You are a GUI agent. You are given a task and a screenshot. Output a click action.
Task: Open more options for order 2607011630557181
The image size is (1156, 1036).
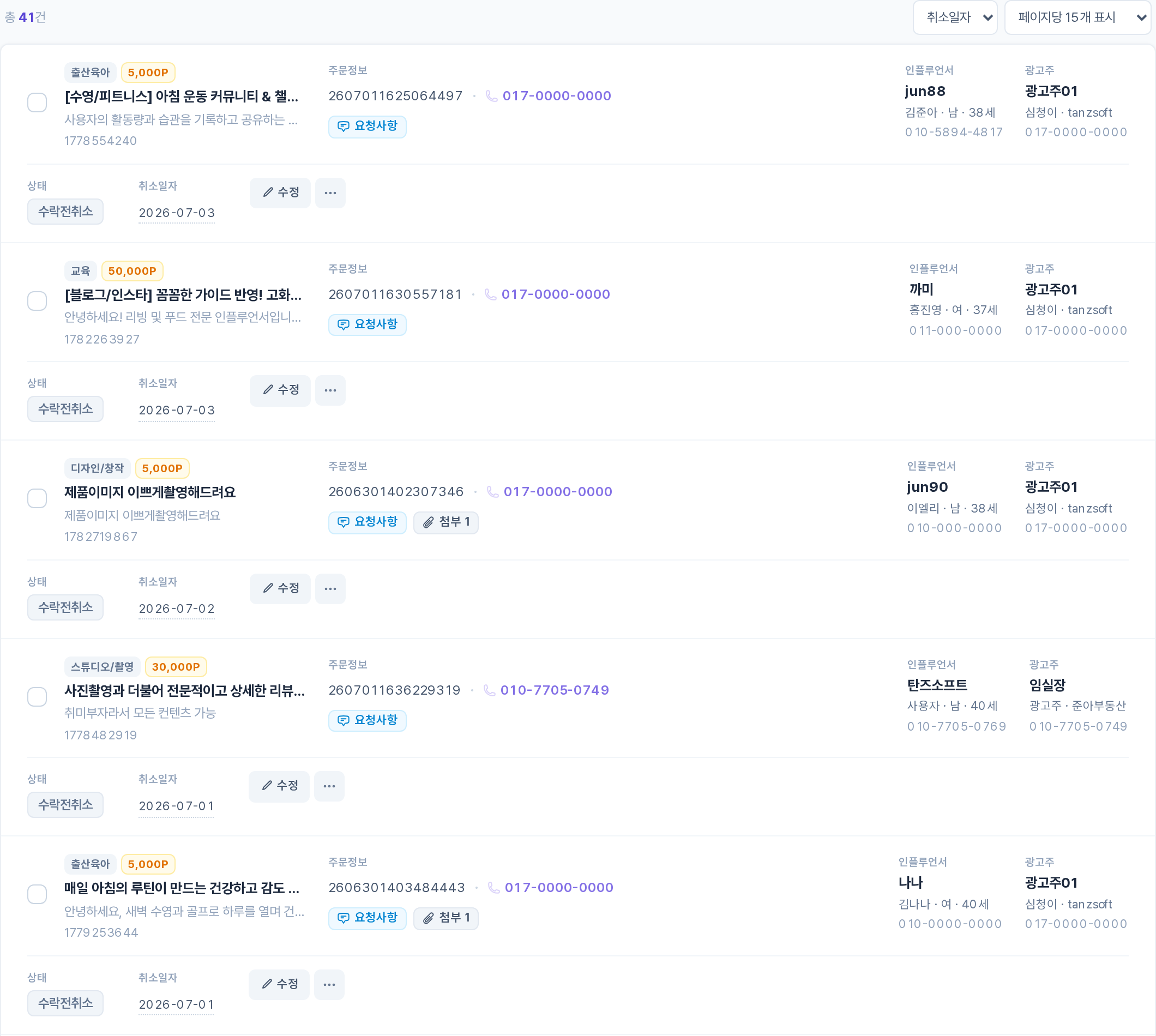(x=330, y=390)
